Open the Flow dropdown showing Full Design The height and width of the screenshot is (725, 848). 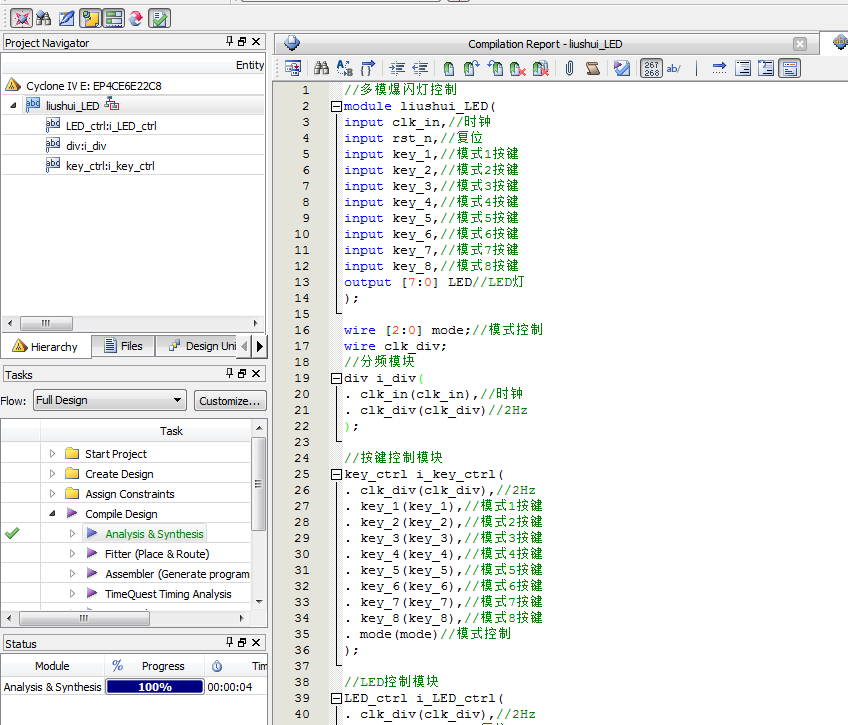[110, 400]
